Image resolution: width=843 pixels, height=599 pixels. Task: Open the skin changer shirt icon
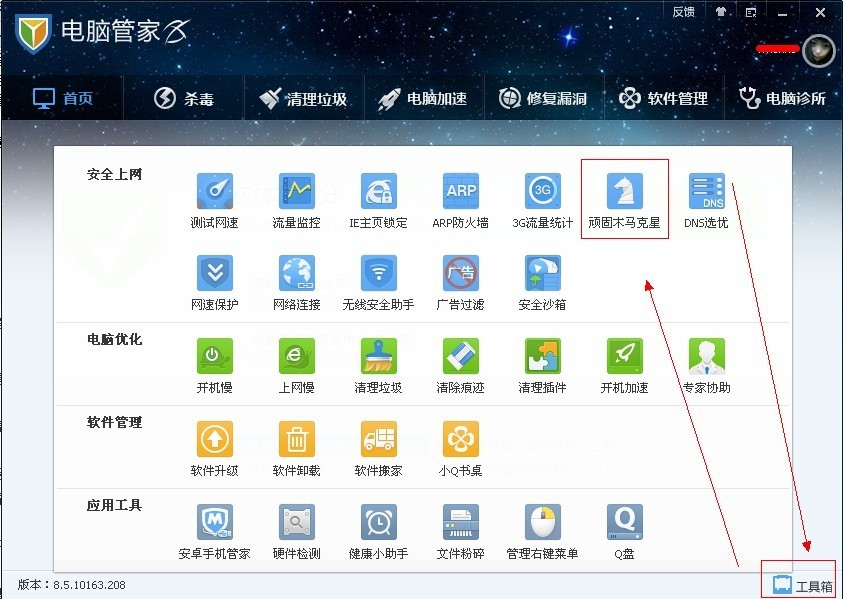720,12
